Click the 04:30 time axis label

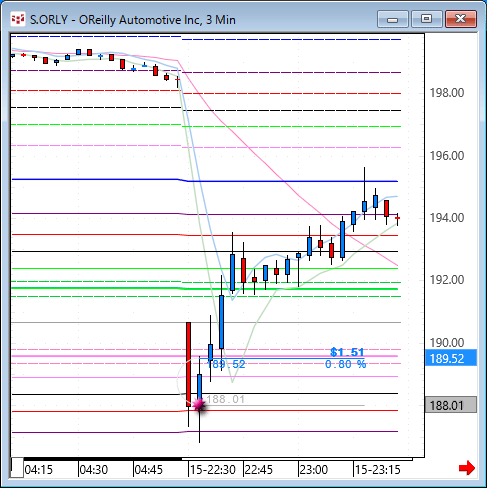coord(94,470)
